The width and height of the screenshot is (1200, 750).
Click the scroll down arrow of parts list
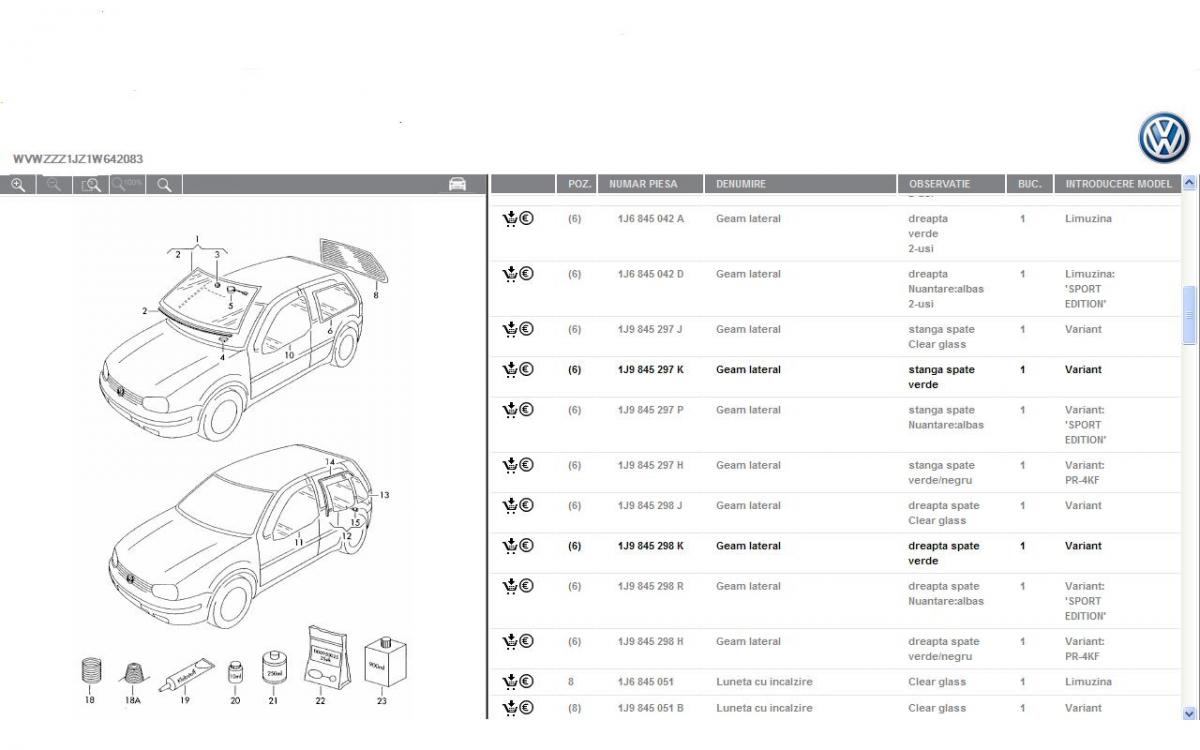(1189, 712)
